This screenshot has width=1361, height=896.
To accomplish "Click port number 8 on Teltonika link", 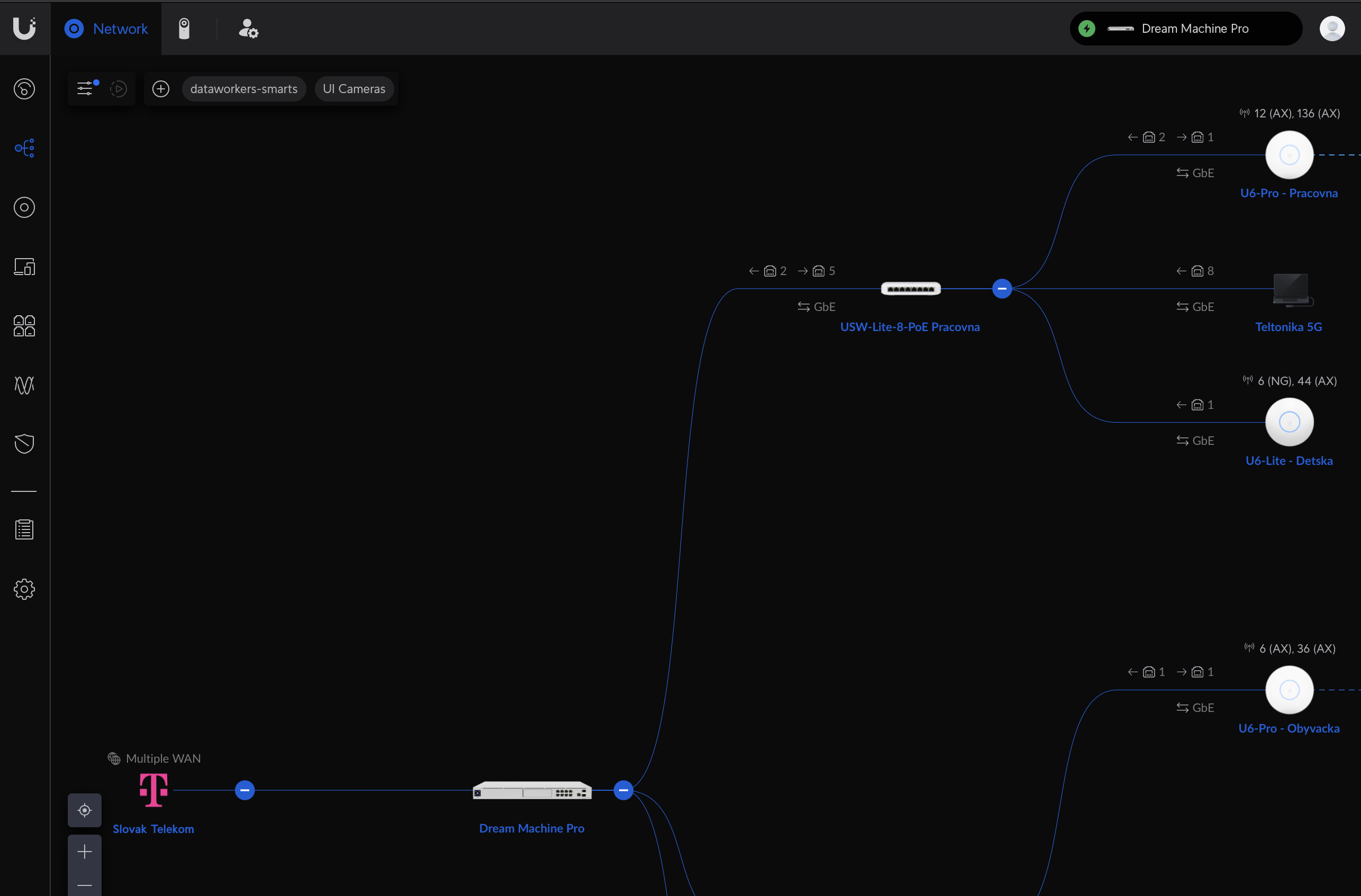I will [x=1210, y=271].
